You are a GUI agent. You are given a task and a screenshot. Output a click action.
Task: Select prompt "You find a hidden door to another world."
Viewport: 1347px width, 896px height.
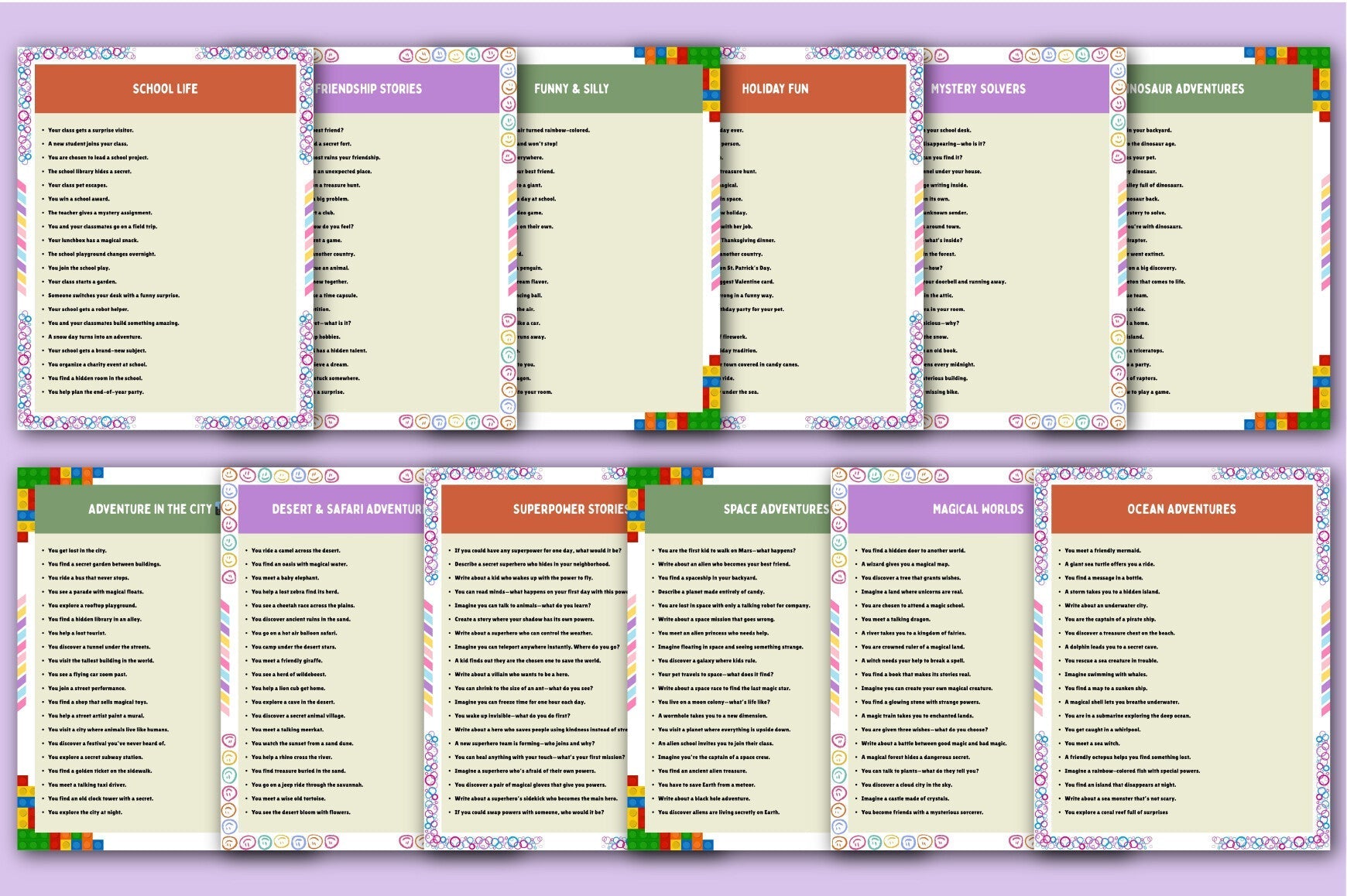pos(913,551)
